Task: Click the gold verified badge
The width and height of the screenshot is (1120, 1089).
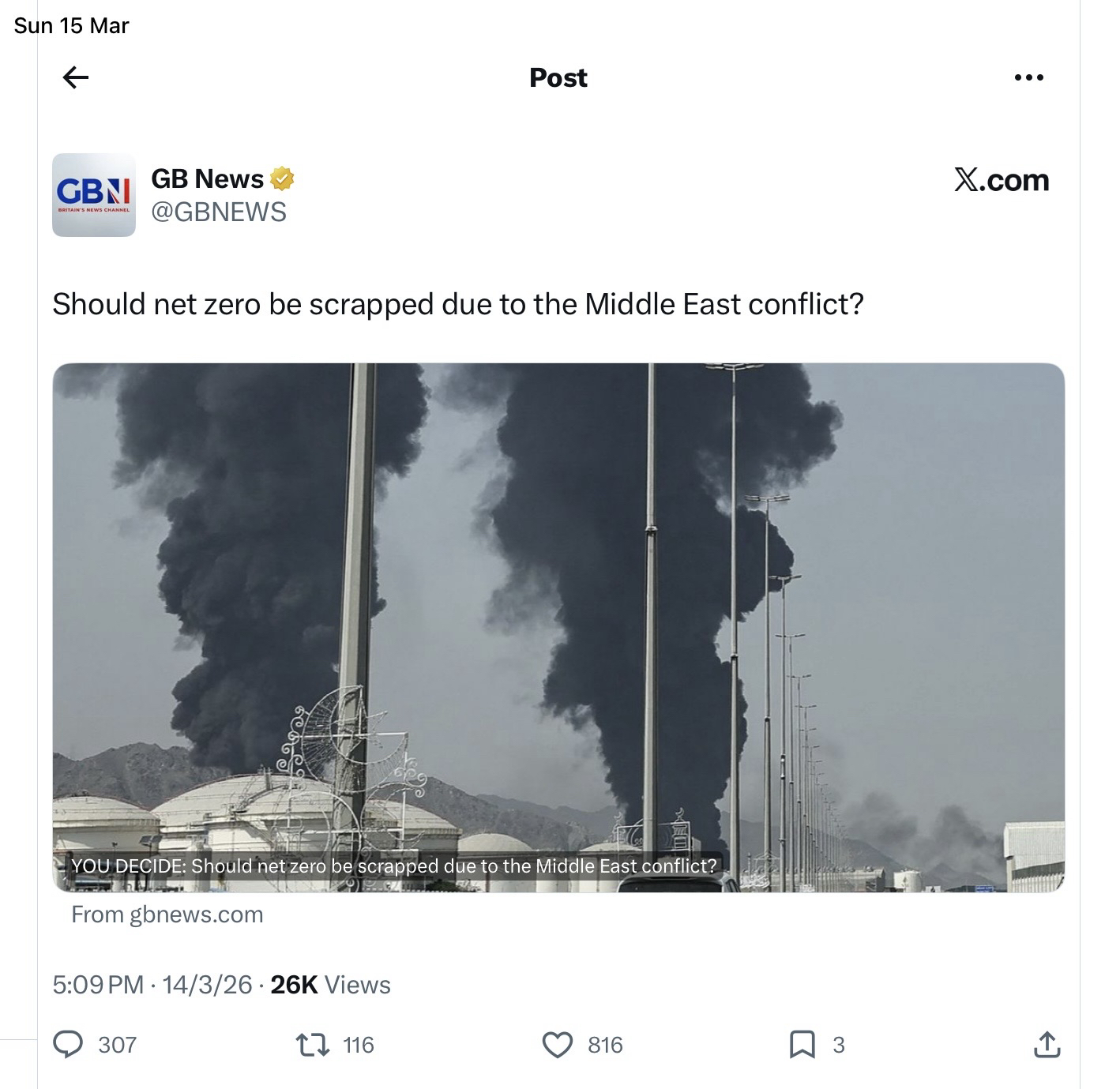Action: 282,179
